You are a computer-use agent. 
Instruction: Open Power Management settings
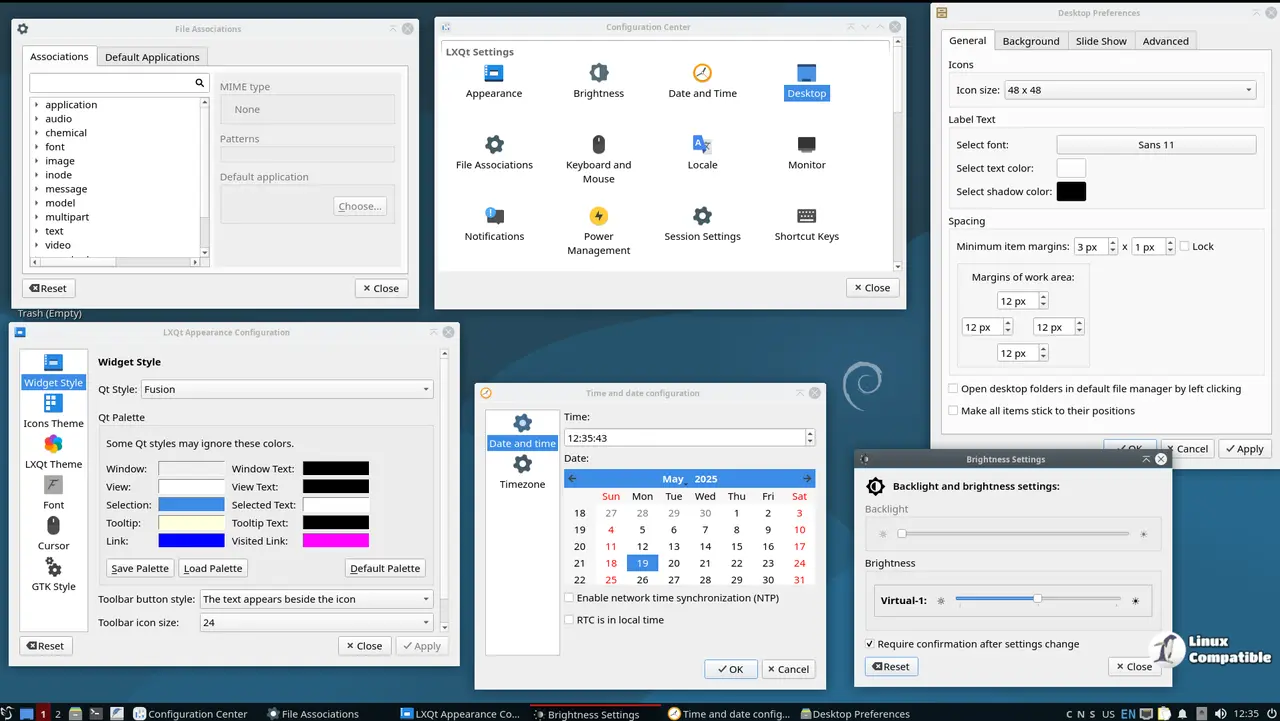click(598, 225)
